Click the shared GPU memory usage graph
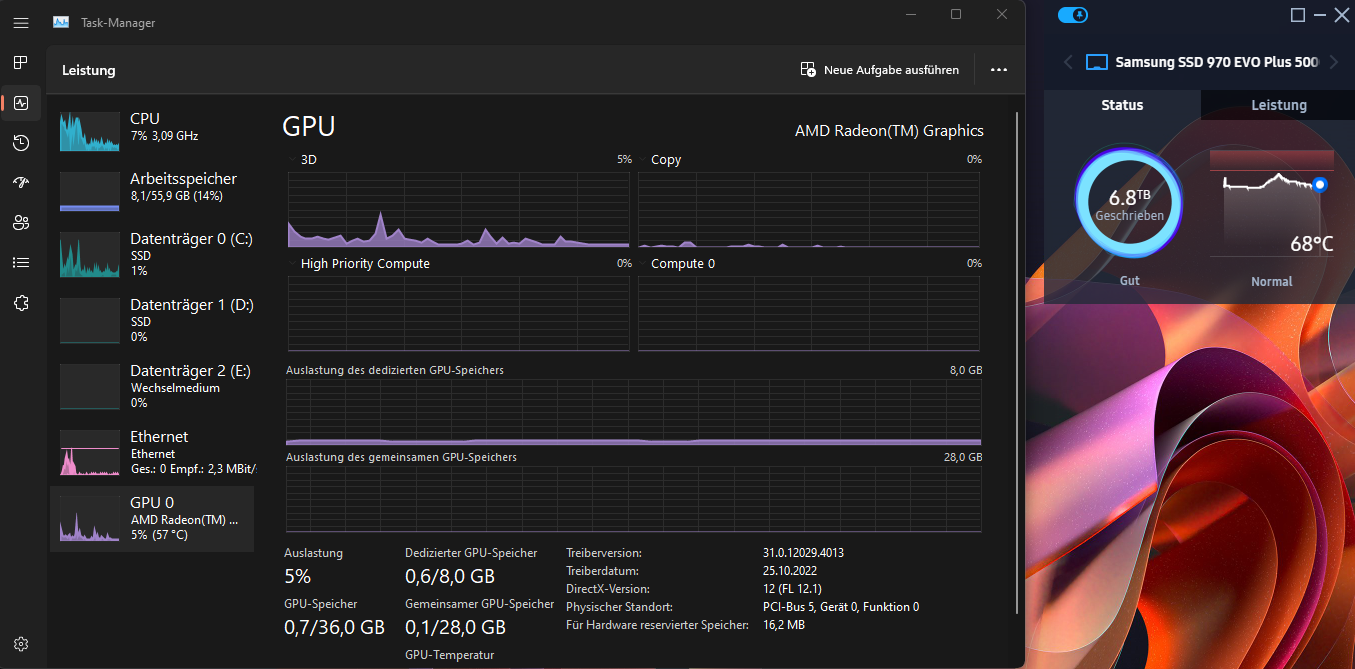1355x669 pixels. click(x=634, y=499)
